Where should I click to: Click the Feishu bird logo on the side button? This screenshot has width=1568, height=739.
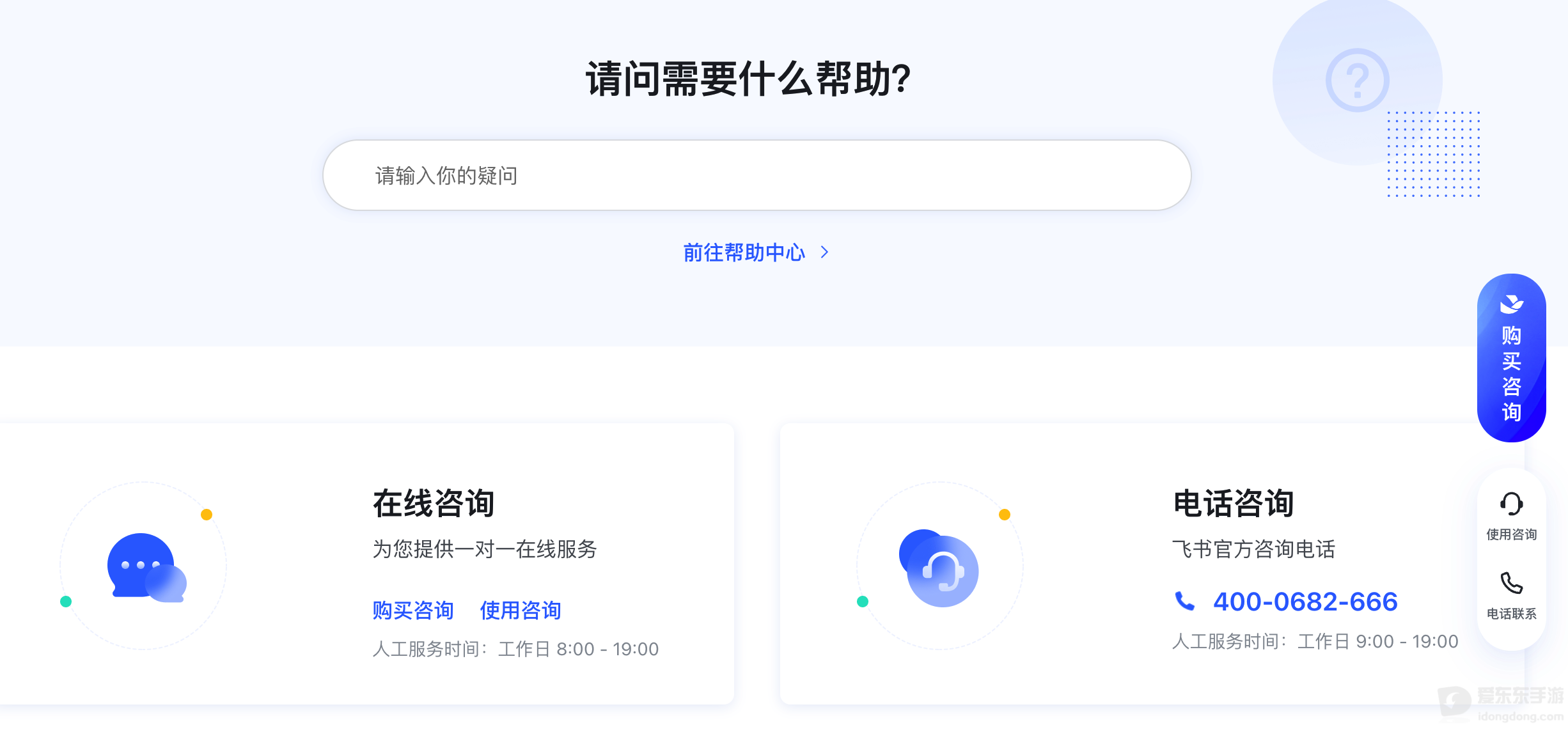tap(1512, 304)
